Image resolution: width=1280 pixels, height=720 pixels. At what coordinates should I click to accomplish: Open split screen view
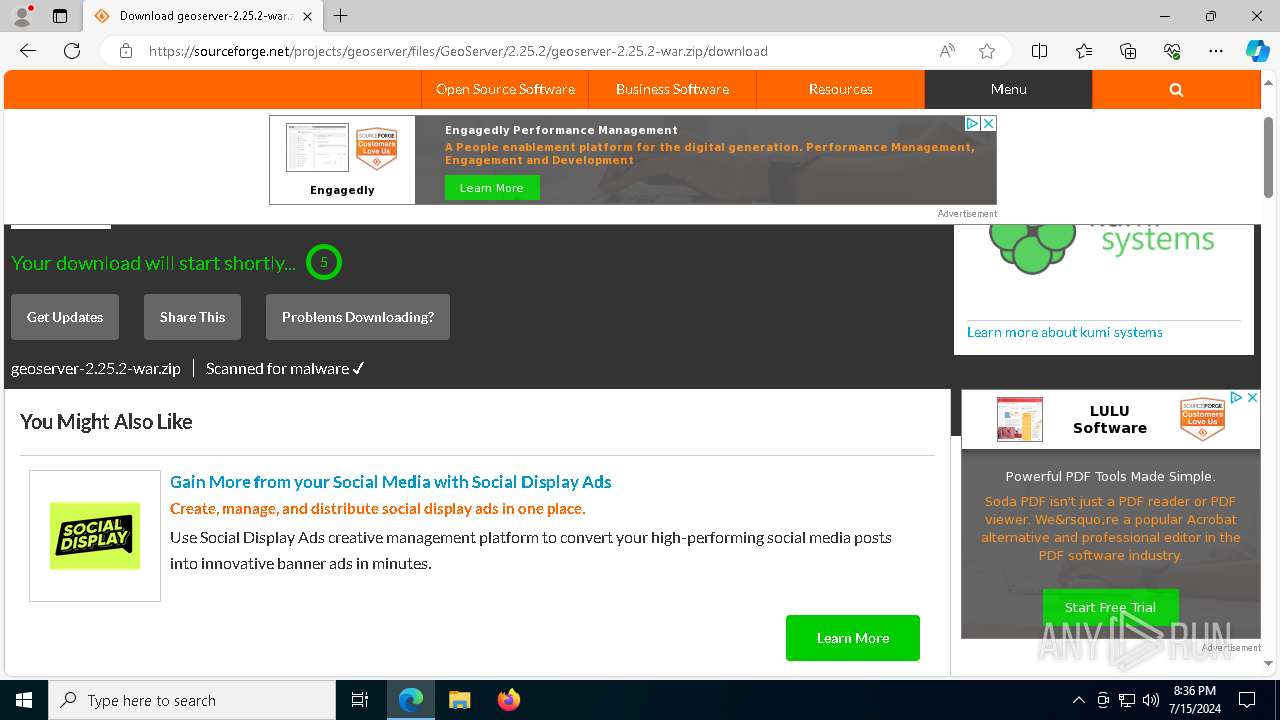pos(1040,51)
